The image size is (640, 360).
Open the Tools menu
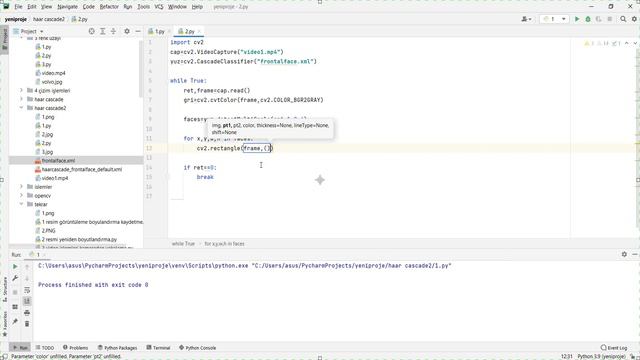[x=143, y=7]
